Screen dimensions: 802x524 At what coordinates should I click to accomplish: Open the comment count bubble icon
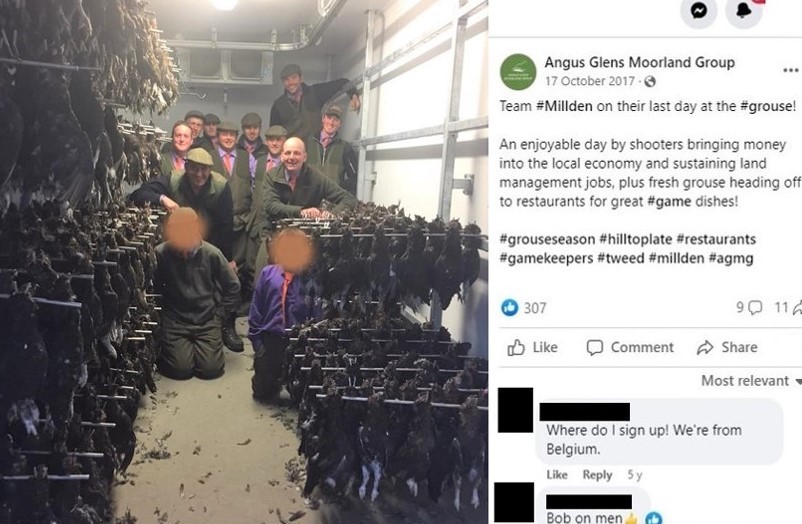click(755, 308)
